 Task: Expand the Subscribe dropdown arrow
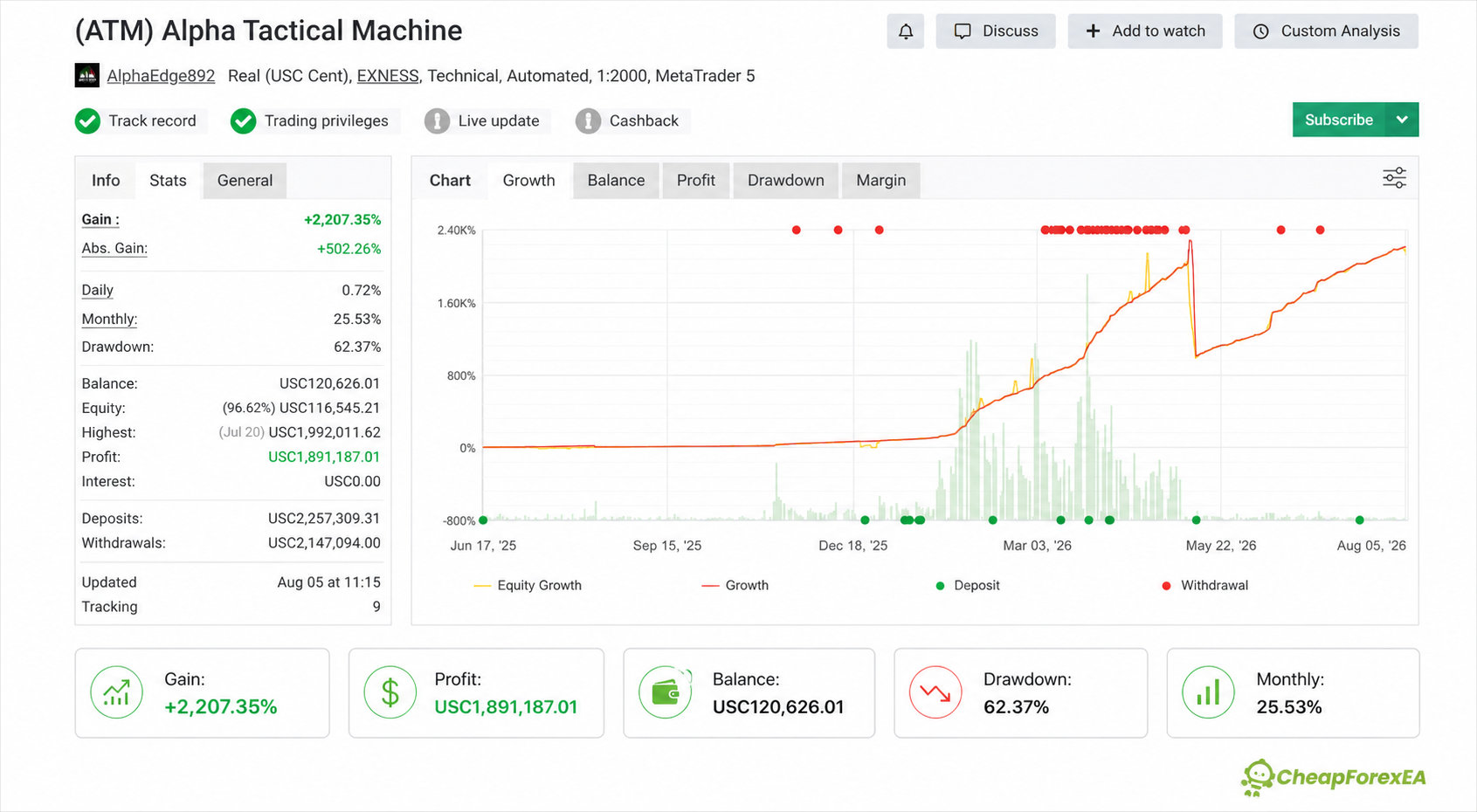(x=1402, y=120)
